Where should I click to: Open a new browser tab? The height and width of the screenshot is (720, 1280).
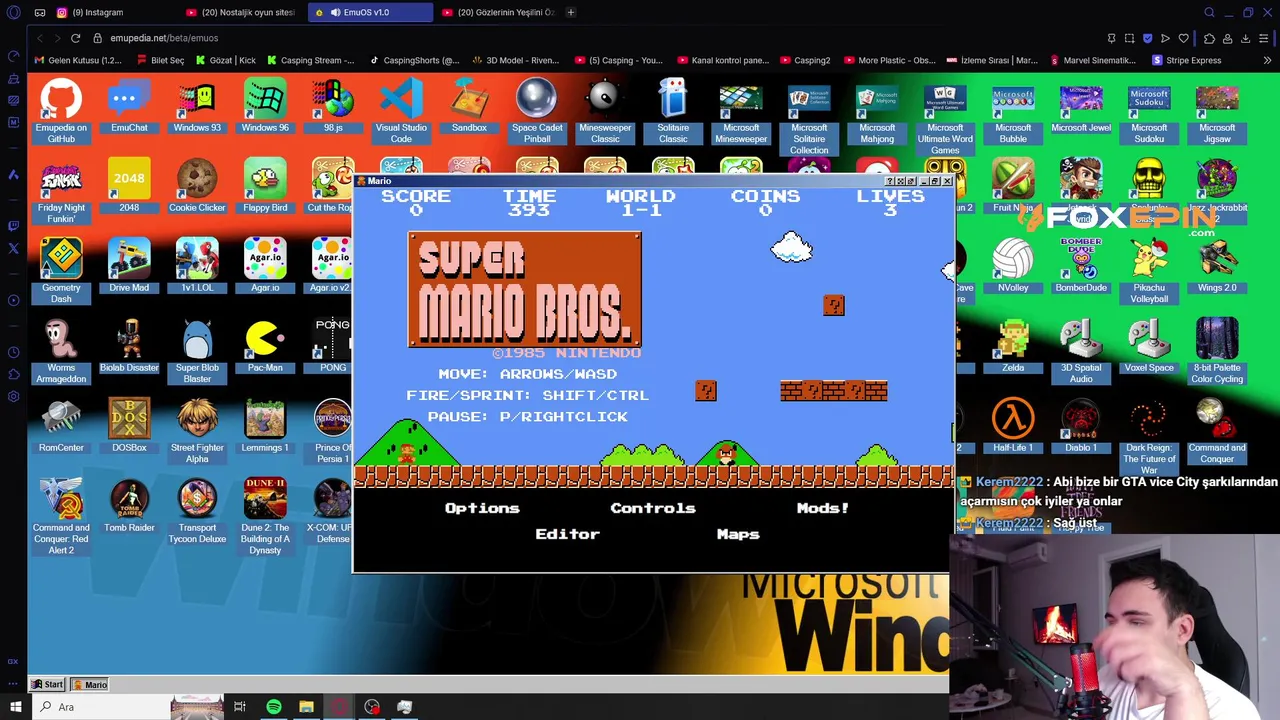pyautogui.click(x=570, y=12)
